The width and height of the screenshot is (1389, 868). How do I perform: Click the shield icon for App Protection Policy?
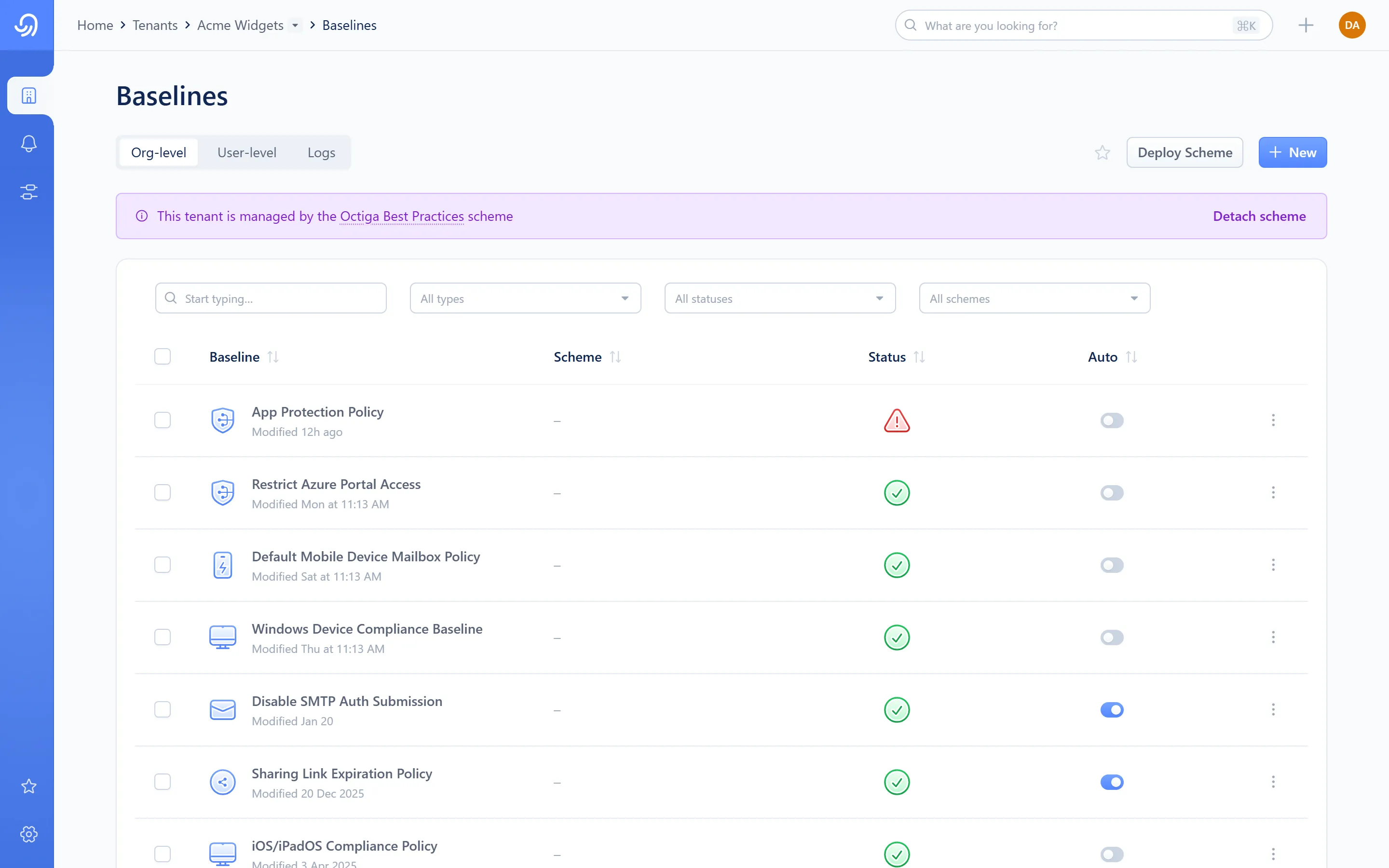[223, 420]
